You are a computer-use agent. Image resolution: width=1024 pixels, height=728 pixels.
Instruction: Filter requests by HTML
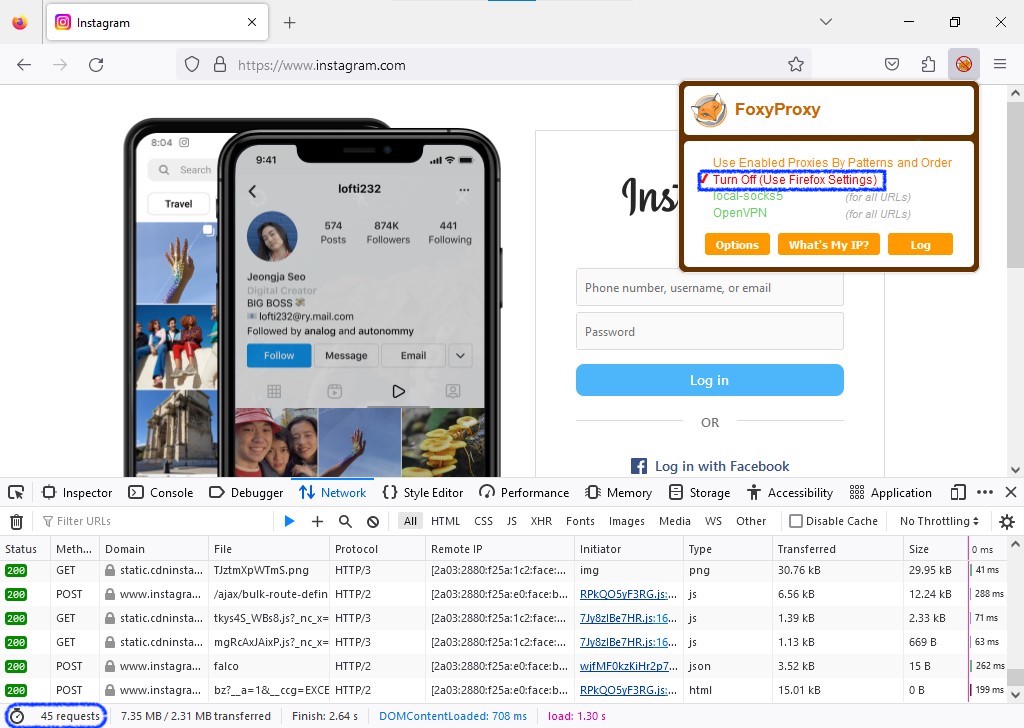[x=445, y=521]
